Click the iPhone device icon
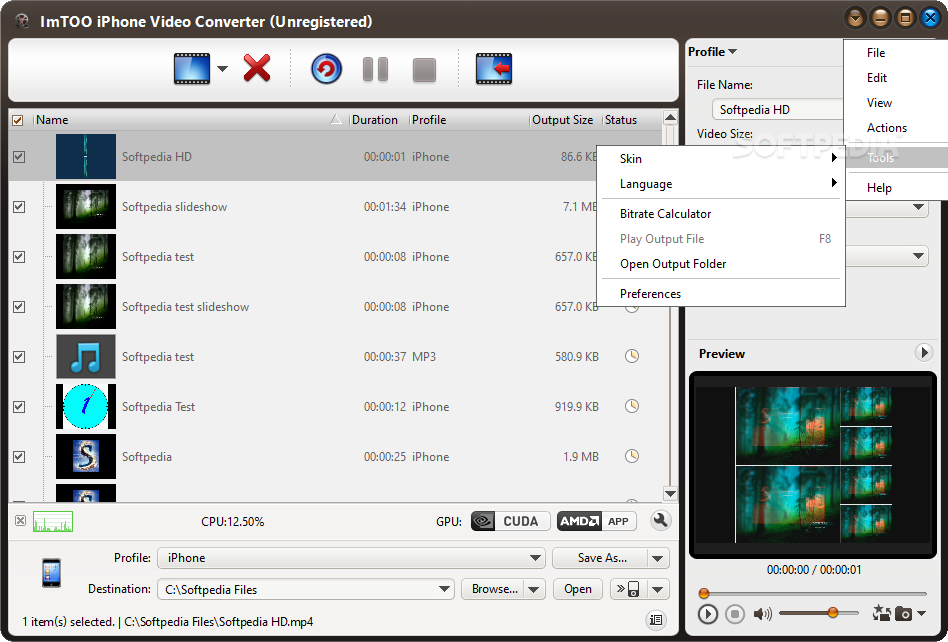Image resolution: width=948 pixels, height=642 pixels. coord(51,572)
